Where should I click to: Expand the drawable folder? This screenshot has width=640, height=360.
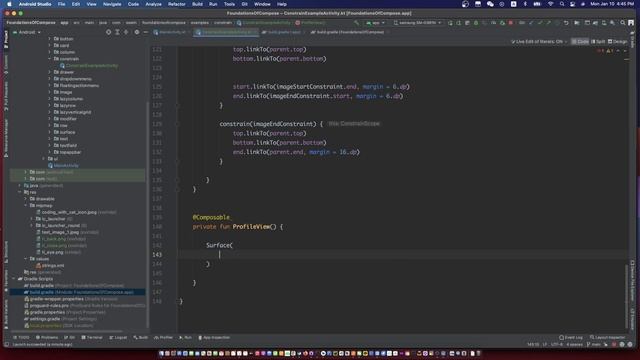(x=26, y=199)
